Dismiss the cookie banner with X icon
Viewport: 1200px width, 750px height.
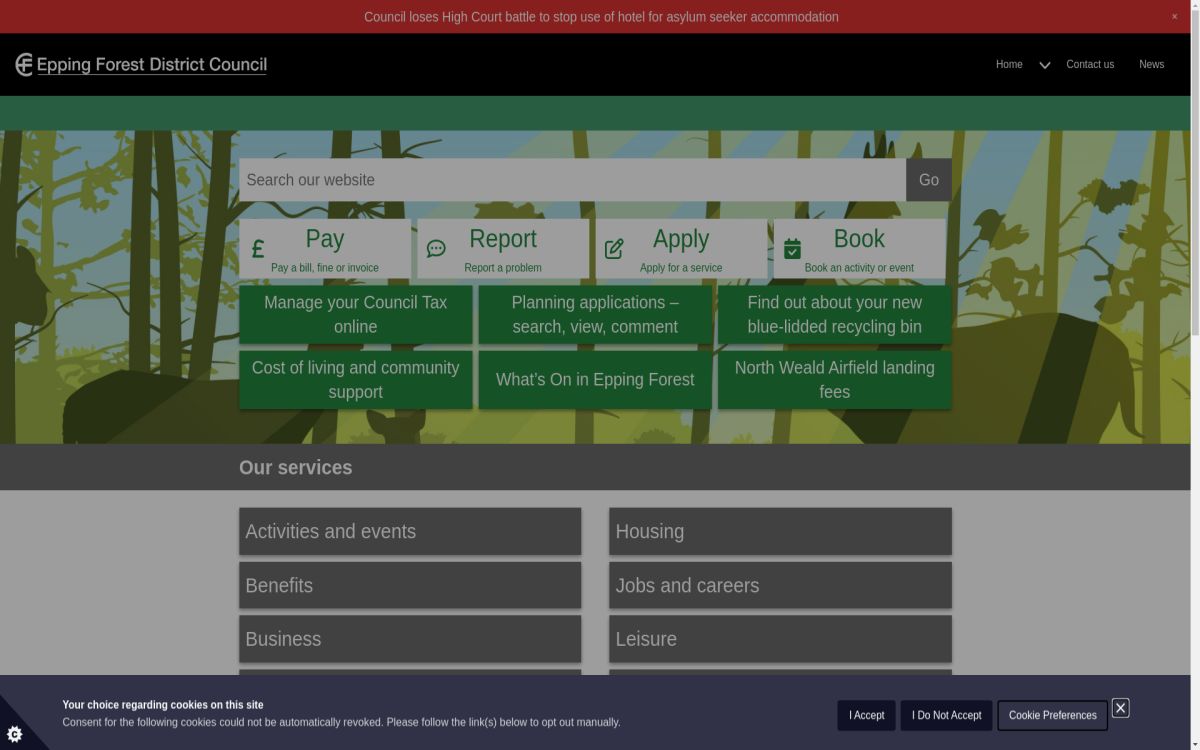[x=1120, y=708]
